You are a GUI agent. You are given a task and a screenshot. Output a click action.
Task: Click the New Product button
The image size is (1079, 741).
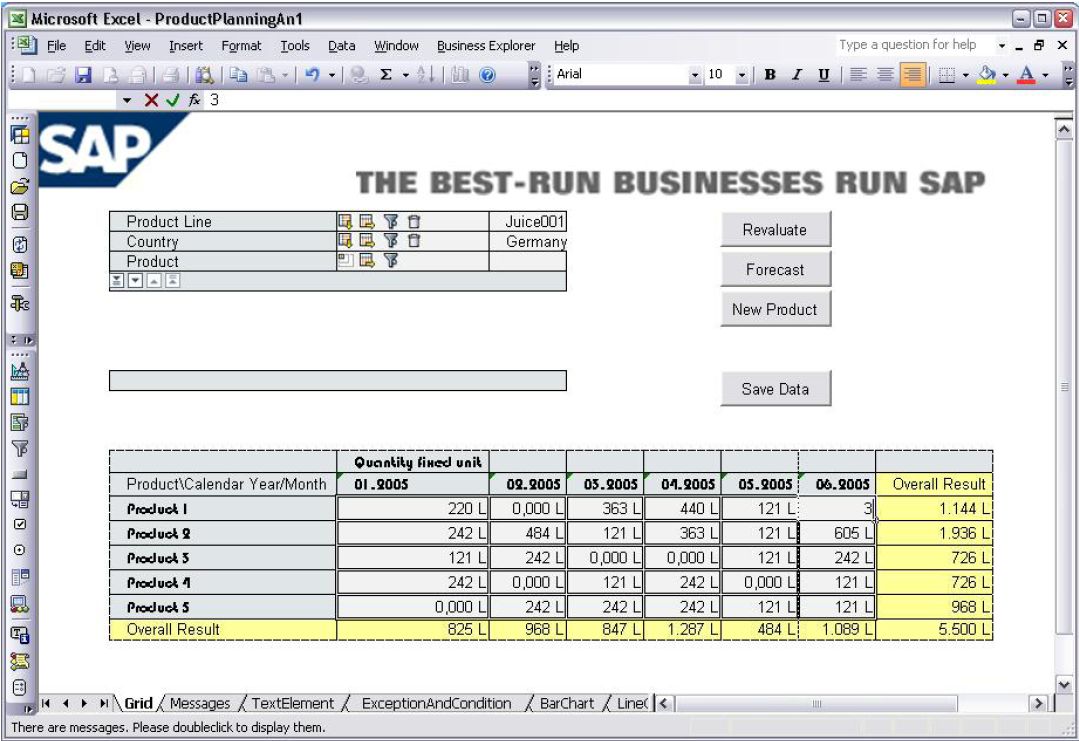(775, 310)
